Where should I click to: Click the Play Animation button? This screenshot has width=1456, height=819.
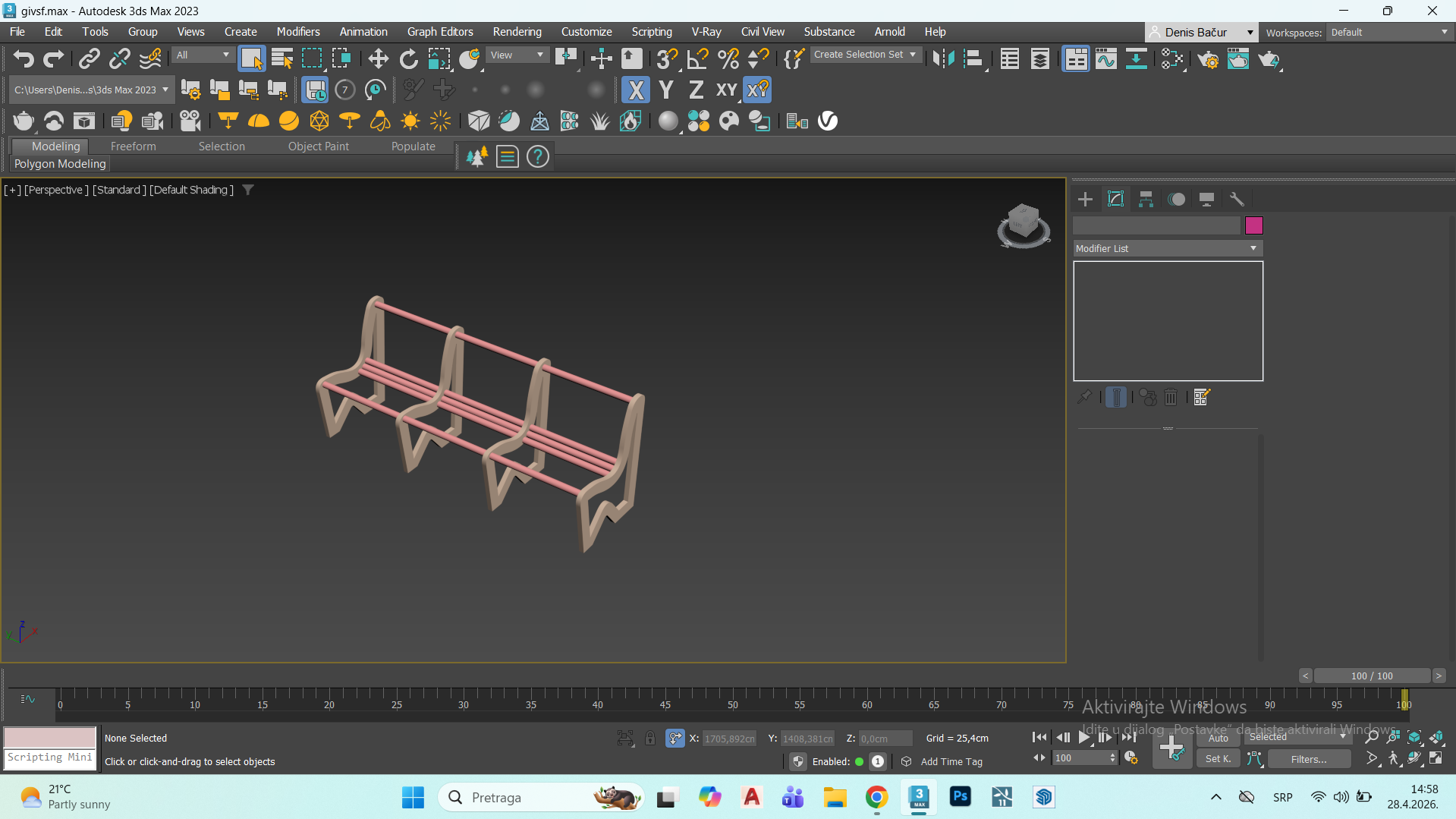click(1084, 737)
